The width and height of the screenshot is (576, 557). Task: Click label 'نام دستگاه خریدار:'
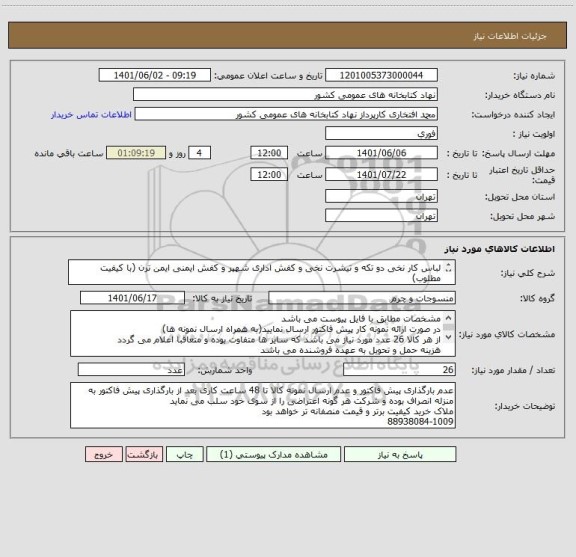pyautogui.click(x=520, y=95)
